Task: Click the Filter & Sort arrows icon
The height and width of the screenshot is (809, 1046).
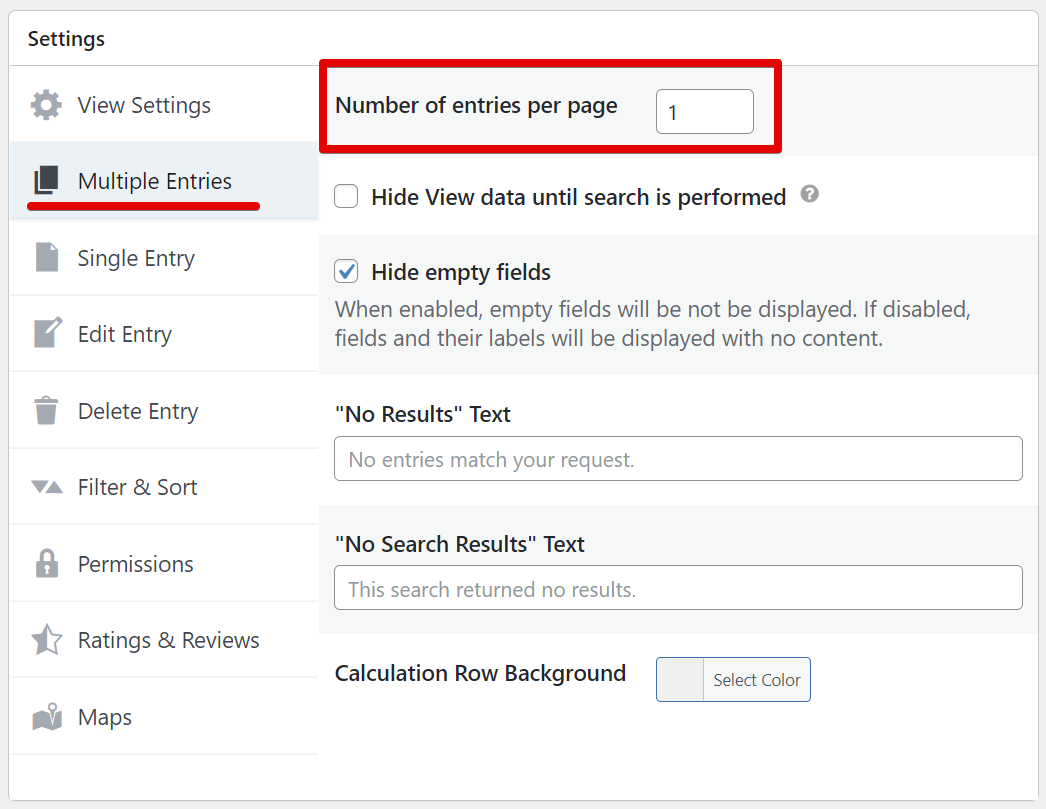Action: coord(47,487)
